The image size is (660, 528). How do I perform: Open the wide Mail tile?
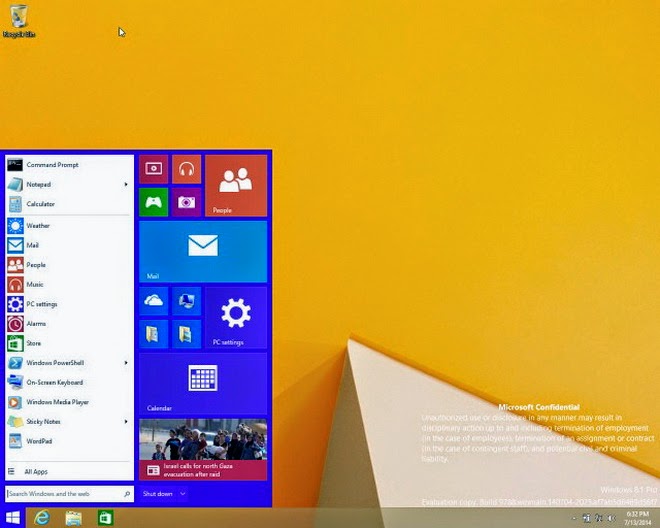(x=203, y=251)
